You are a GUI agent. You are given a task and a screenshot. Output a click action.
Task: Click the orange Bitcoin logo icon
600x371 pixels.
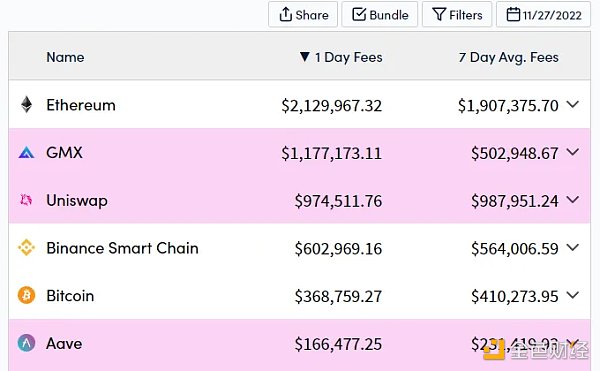point(26,295)
